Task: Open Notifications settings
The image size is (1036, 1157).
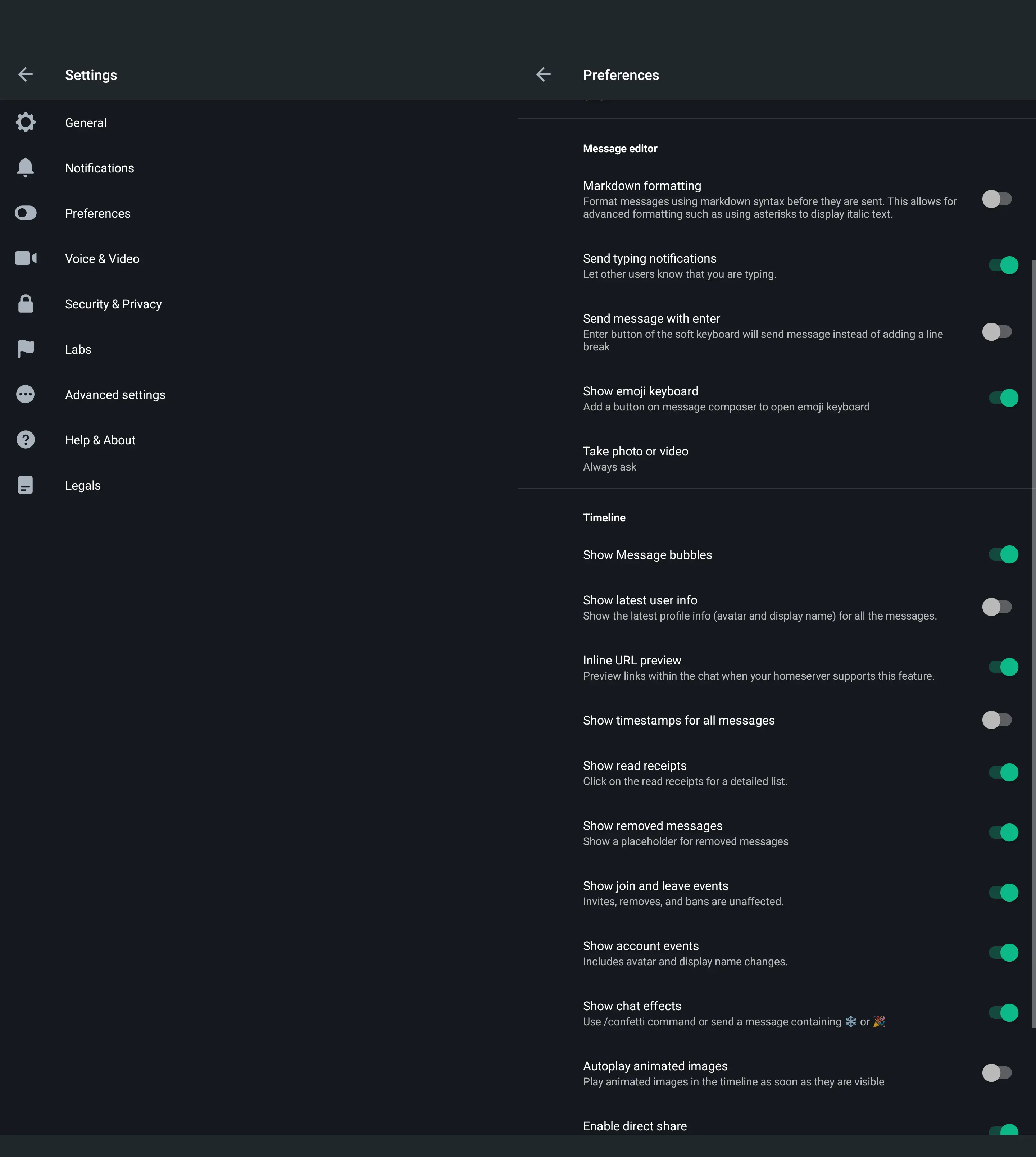Action: pyautogui.click(x=259, y=168)
